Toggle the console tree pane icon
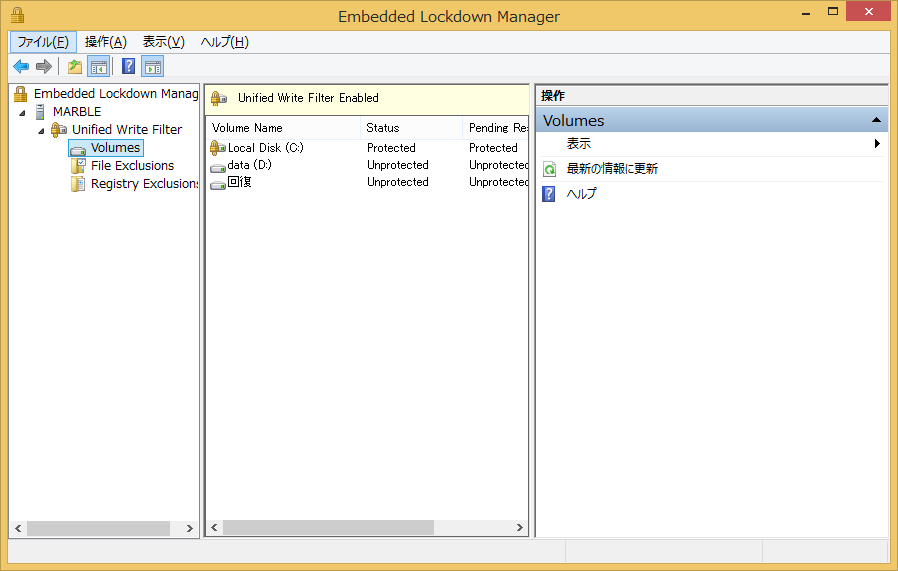The image size is (898, 571). 99,66
